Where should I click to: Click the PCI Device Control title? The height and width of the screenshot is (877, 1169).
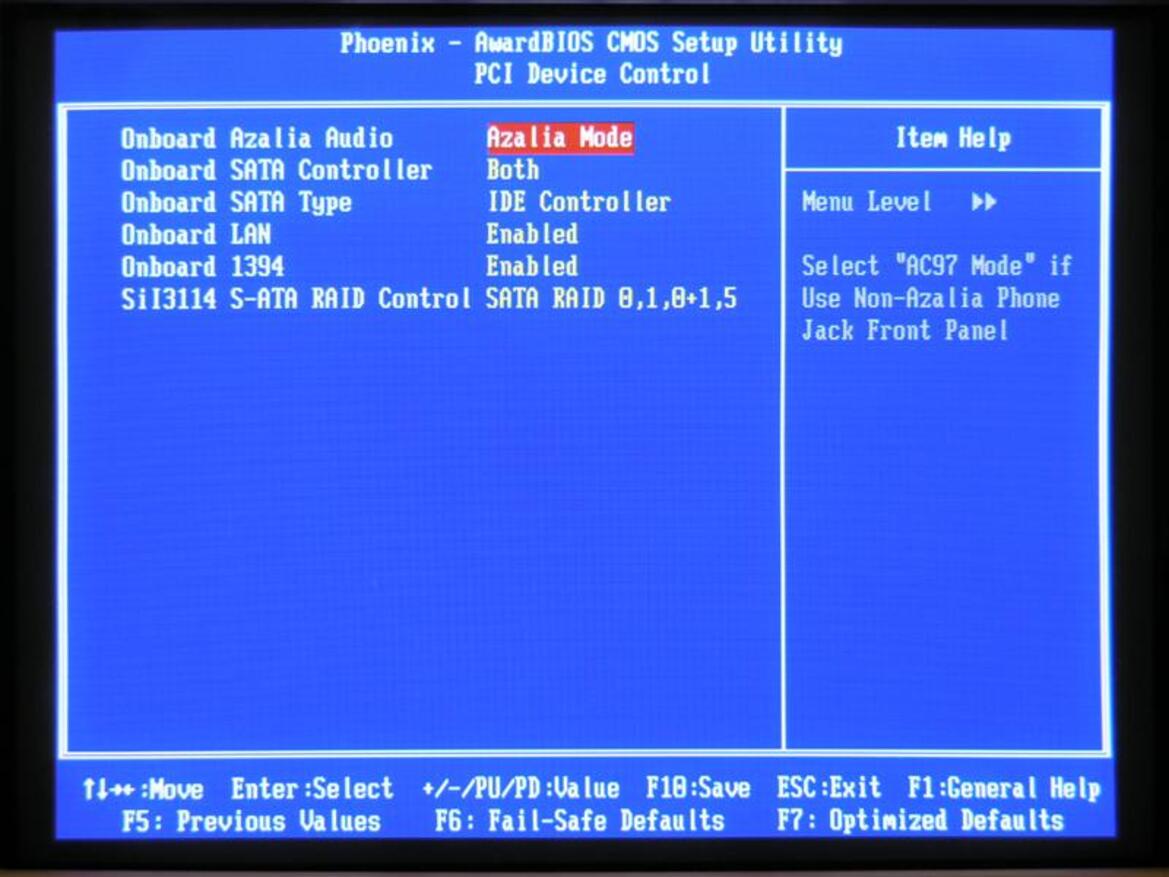pyautogui.click(x=592, y=74)
